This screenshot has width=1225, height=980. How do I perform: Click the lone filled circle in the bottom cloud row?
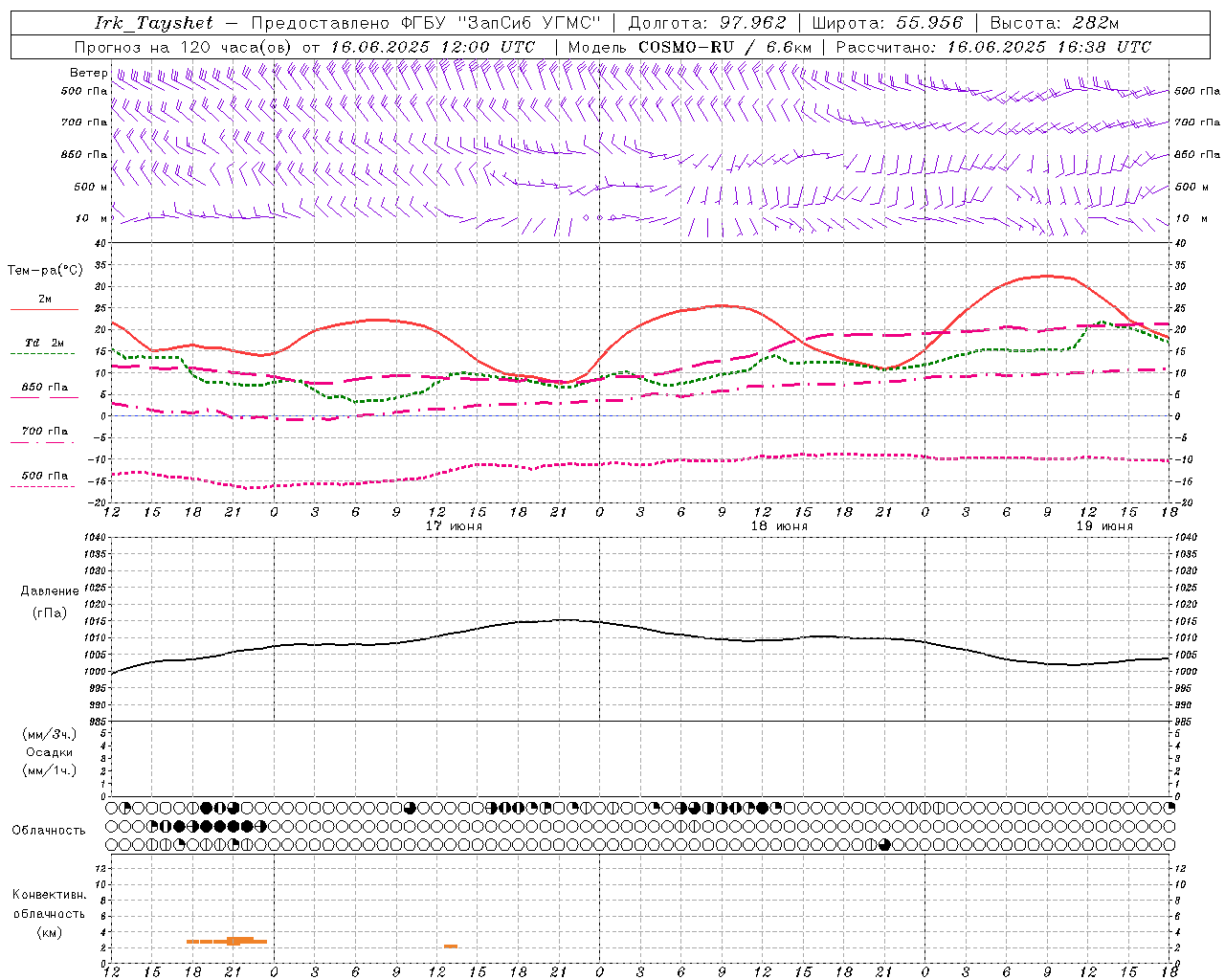(x=885, y=844)
